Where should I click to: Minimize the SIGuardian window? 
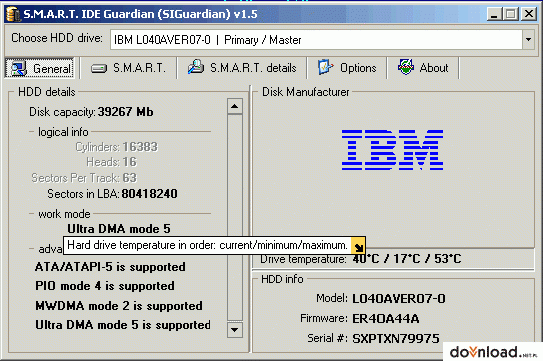(494, 15)
